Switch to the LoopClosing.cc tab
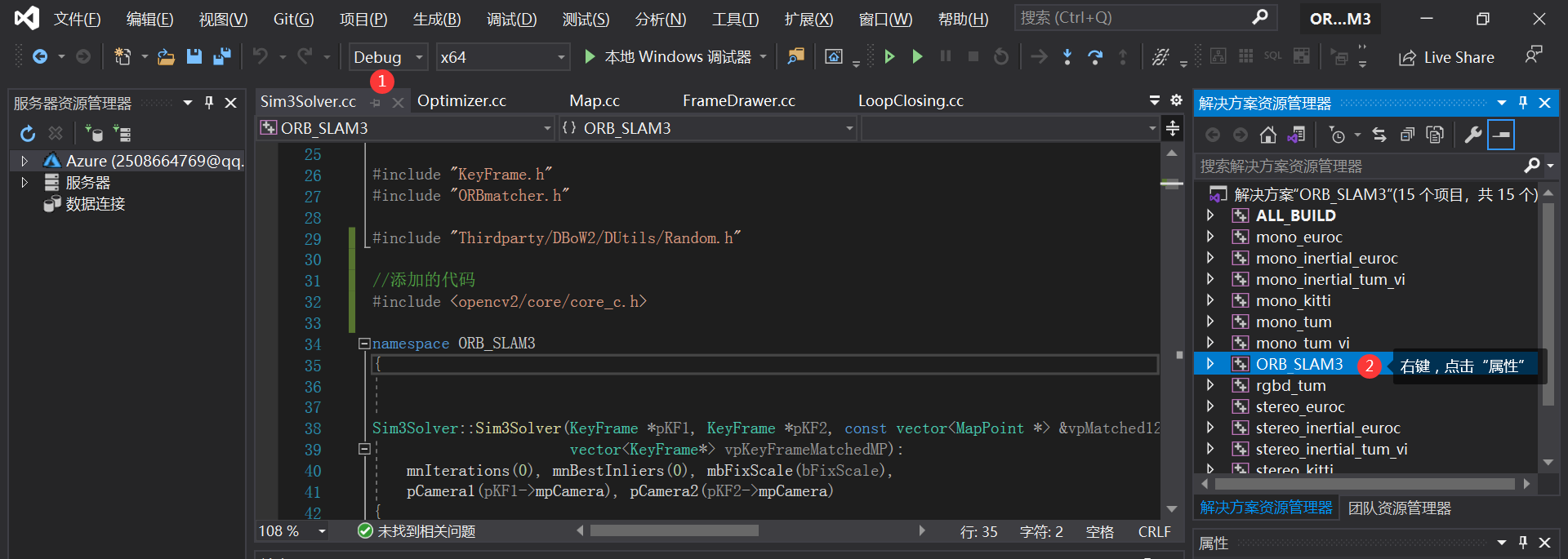The width and height of the screenshot is (1568, 559). (x=911, y=100)
